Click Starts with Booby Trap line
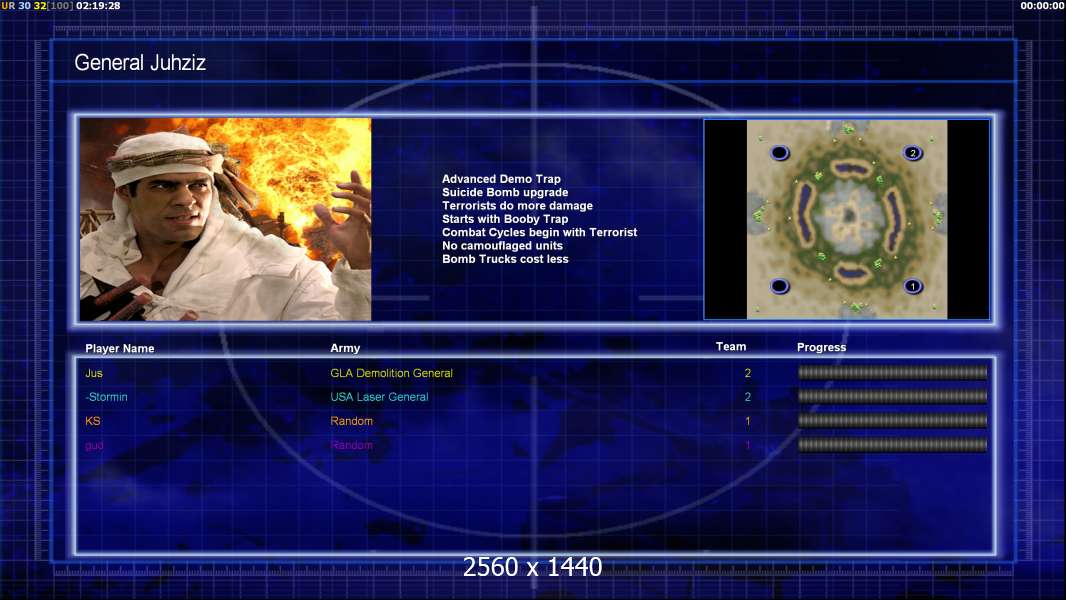1066x600 pixels. 505,219
